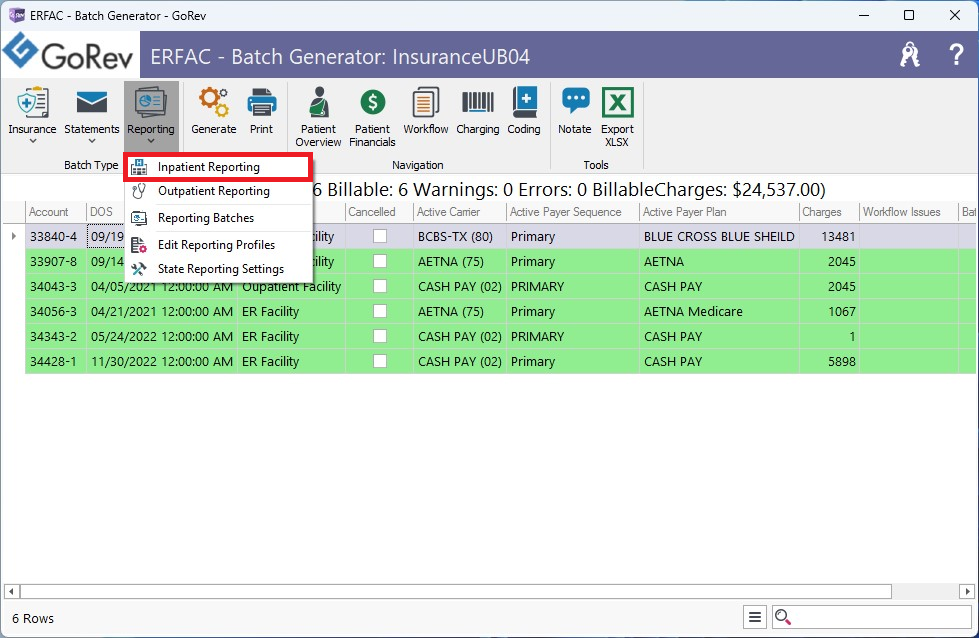Screen dimensions: 979x638
Task: Open Patient Overview icon
Action: pyautogui.click(x=318, y=103)
